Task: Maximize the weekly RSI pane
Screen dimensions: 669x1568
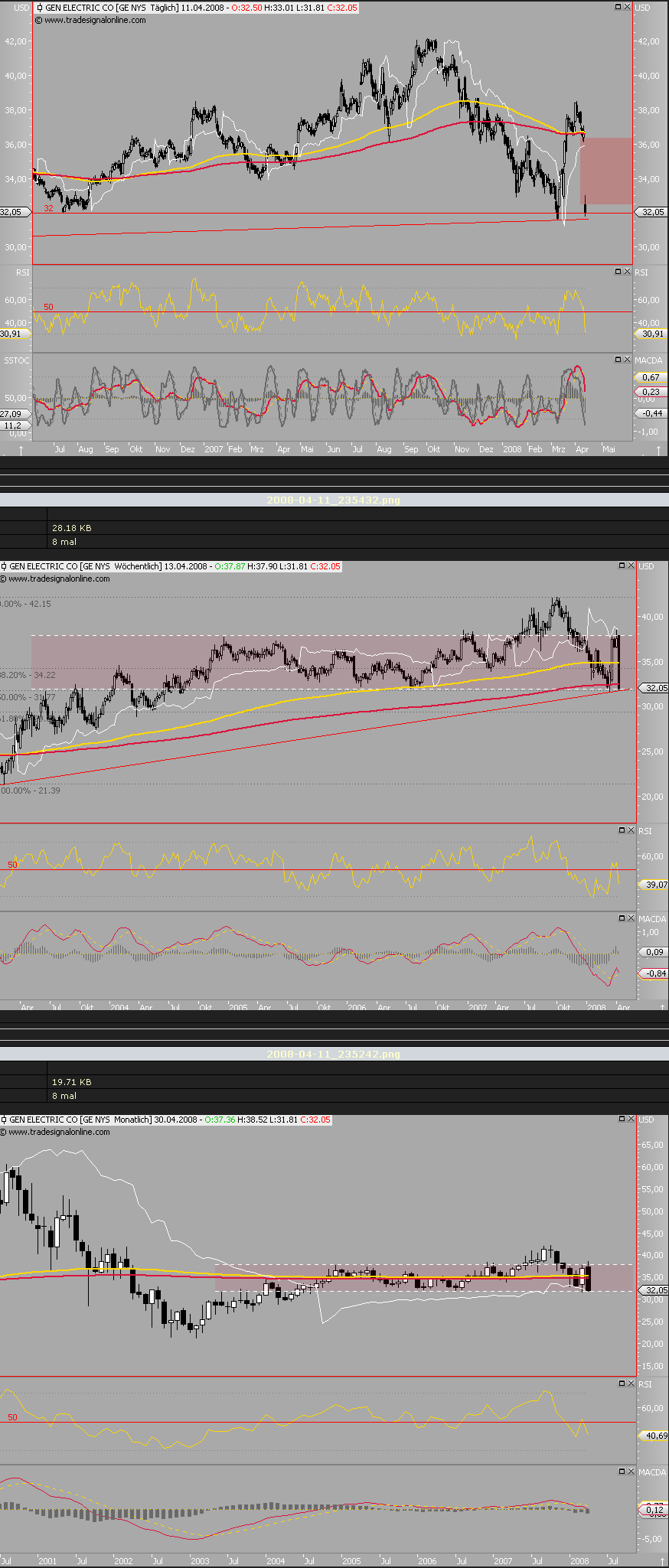Action: [622, 830]
